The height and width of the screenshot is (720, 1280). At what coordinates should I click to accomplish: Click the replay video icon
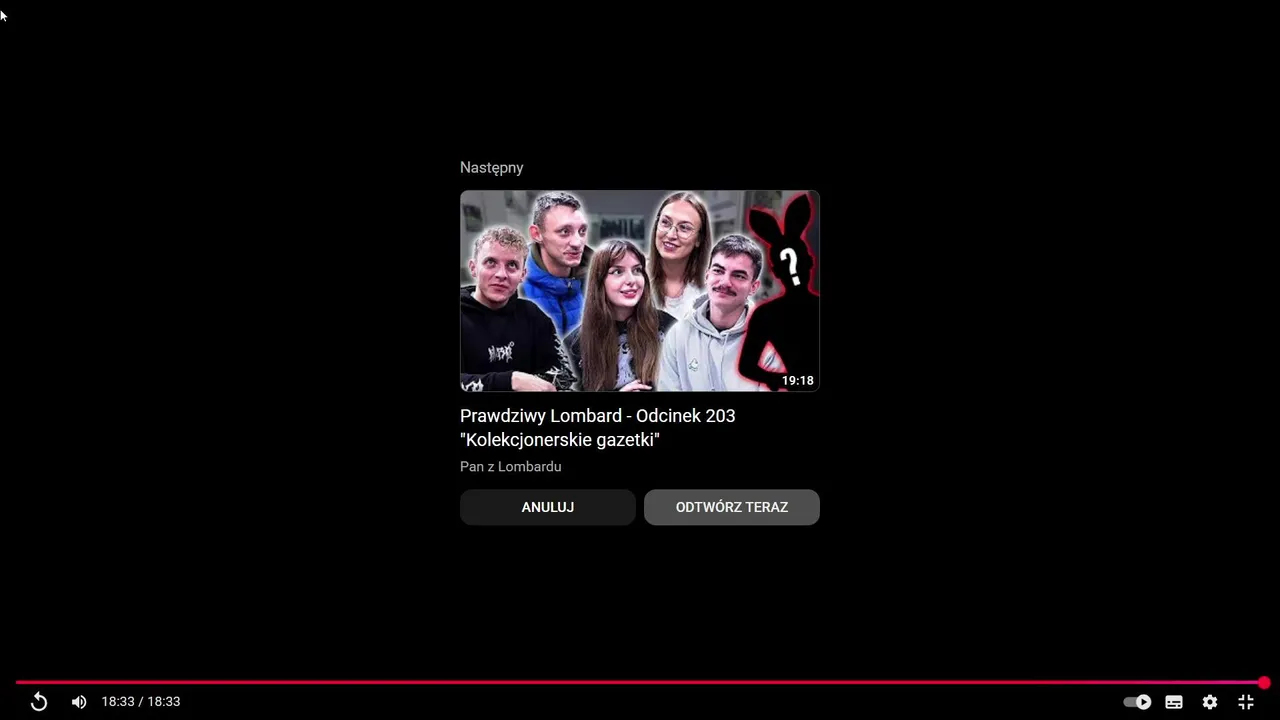39,702
